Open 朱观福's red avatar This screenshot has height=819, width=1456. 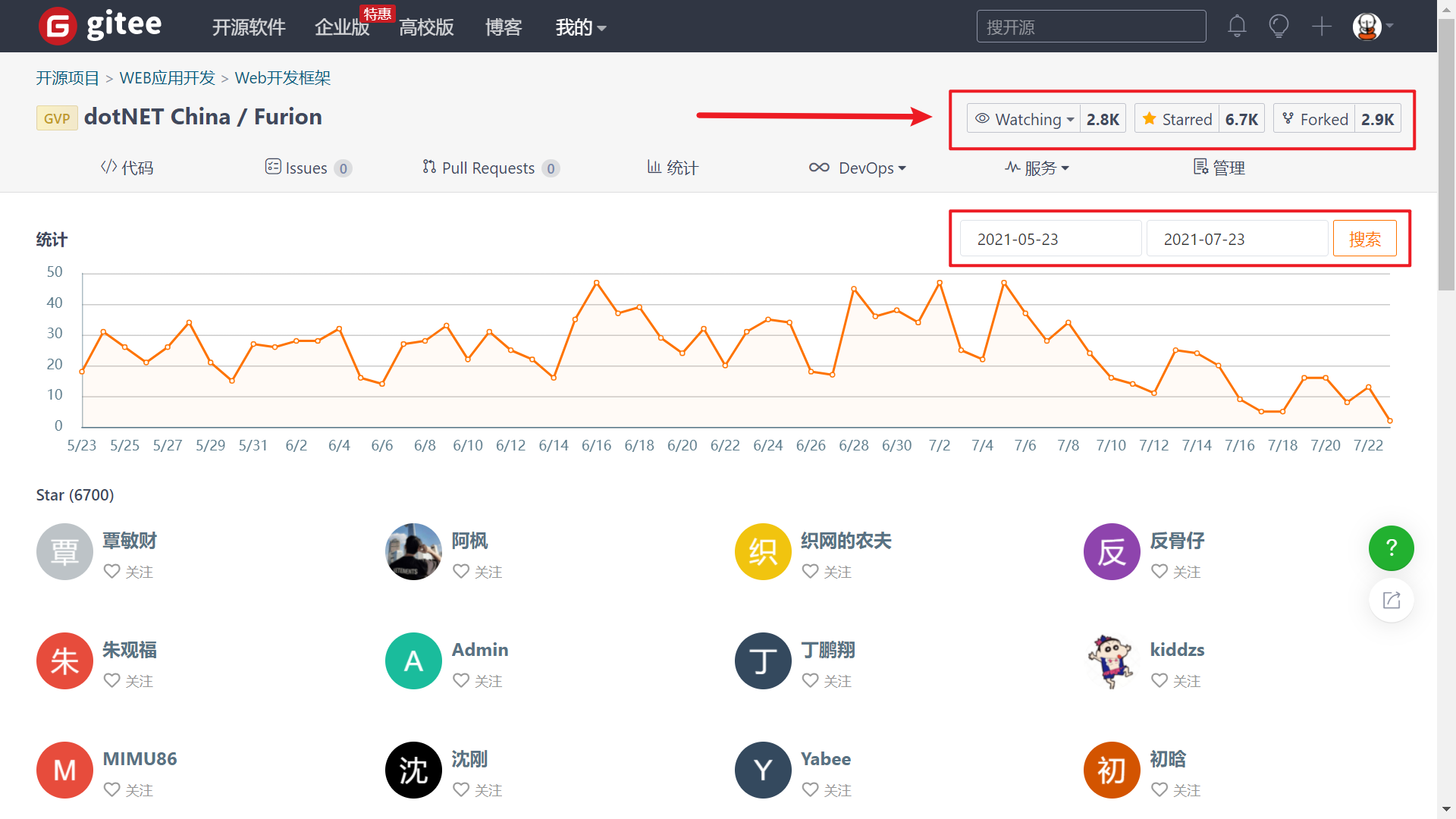pyautogui.click(x=64, y=661)
